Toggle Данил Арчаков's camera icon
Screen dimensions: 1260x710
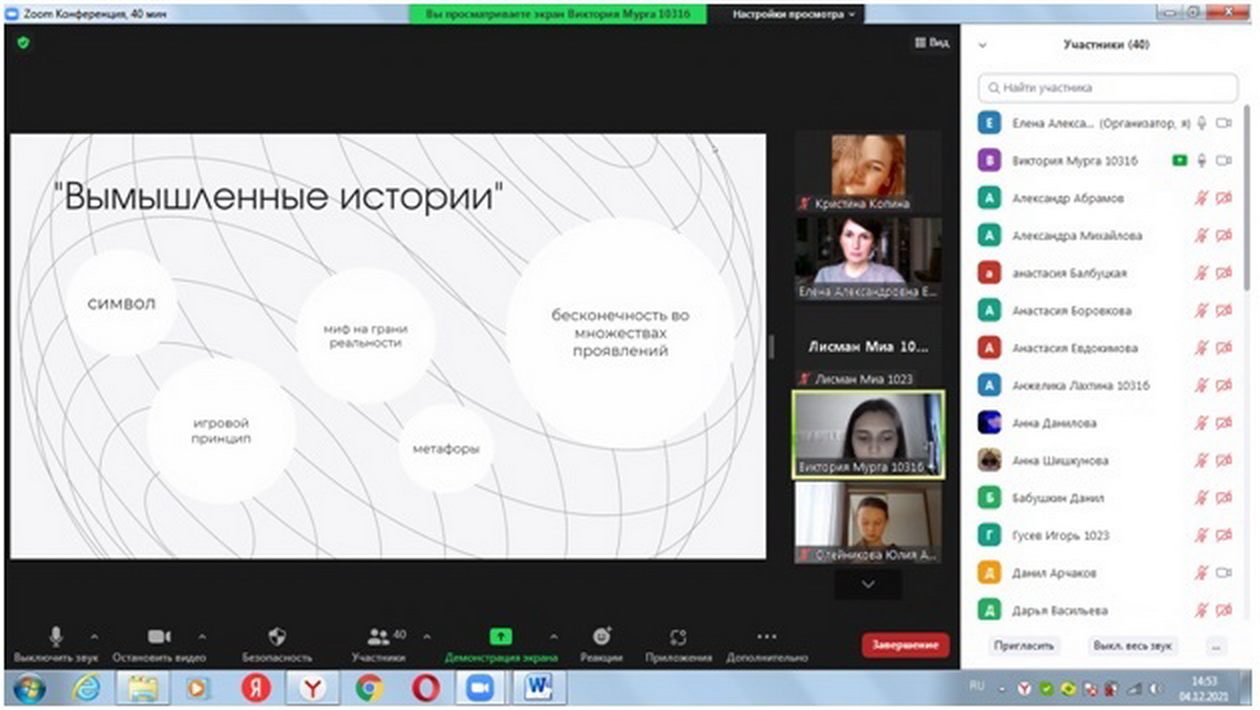tap(1224, 573)
